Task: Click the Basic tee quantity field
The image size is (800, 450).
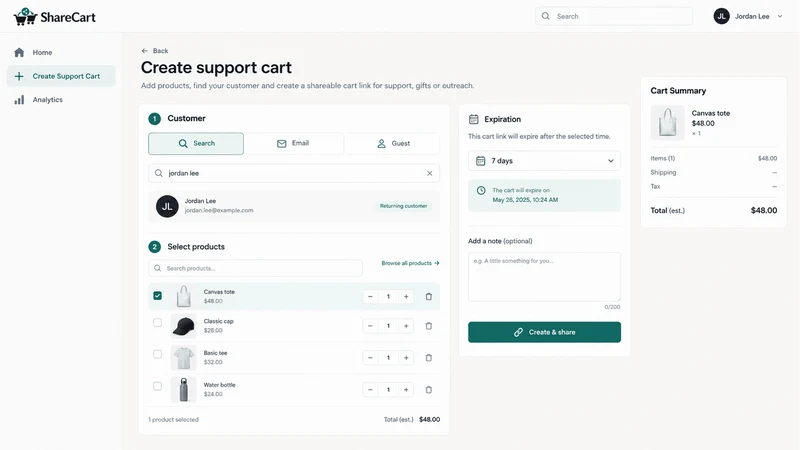Action: tap(388, 358)
